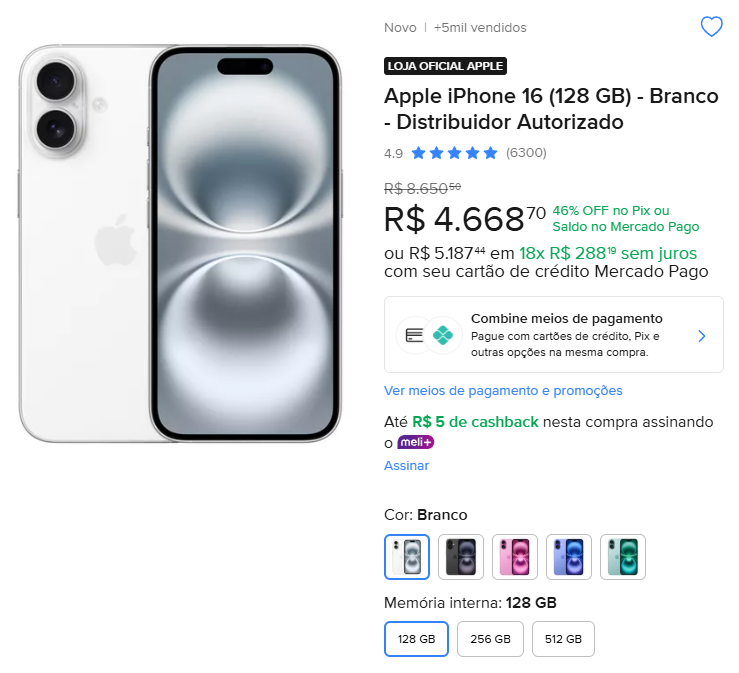Select the white iPhone color thumbnail
Screen dimensions: 739x673
tap(407, 557)
